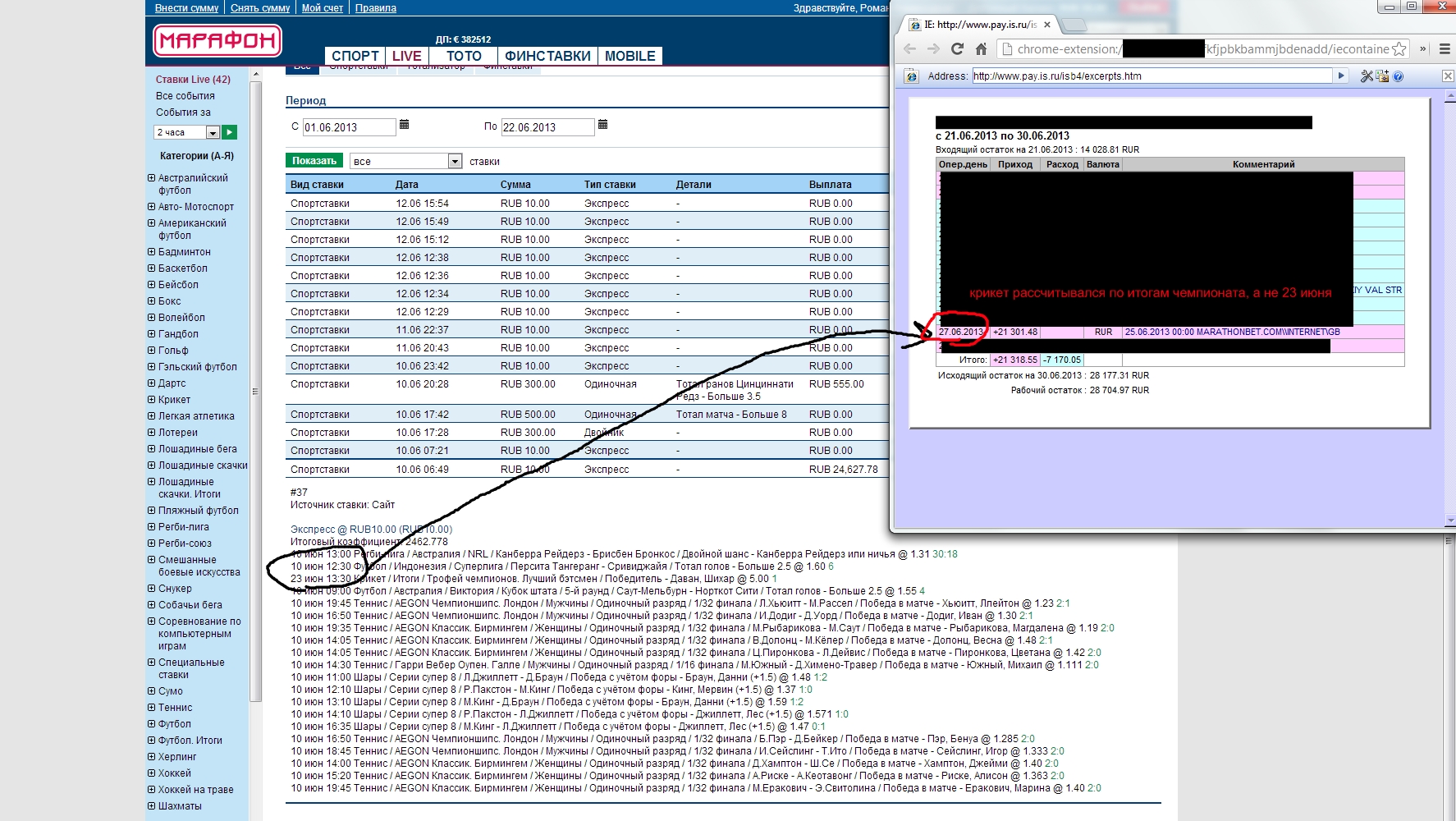The width and height of the screenshot is (1456, 821).
Task: Click the green Показать button
Action: tap(314, 161)
